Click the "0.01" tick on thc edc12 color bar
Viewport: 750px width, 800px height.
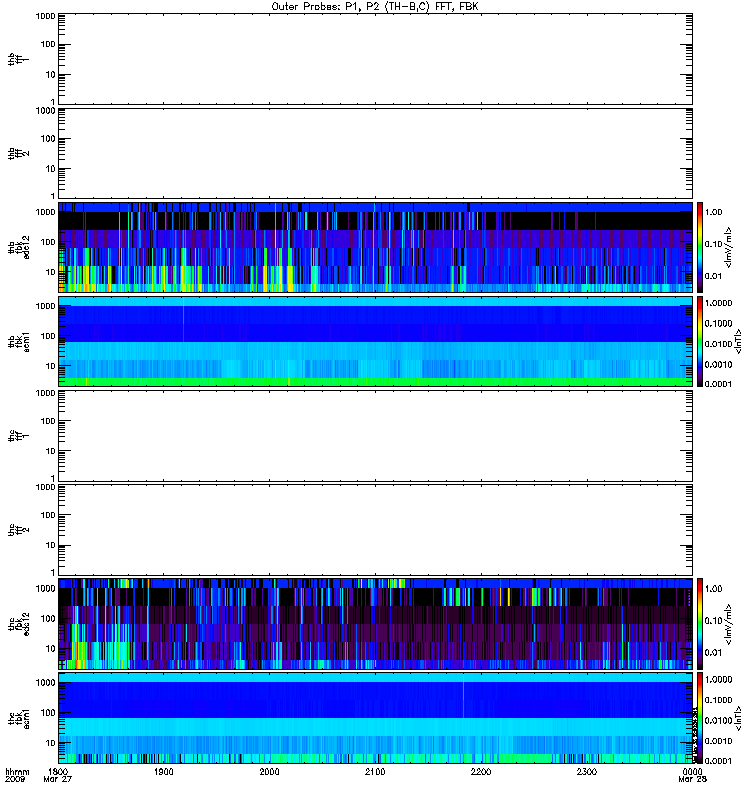pyautogui.click(x=713, y=652)
